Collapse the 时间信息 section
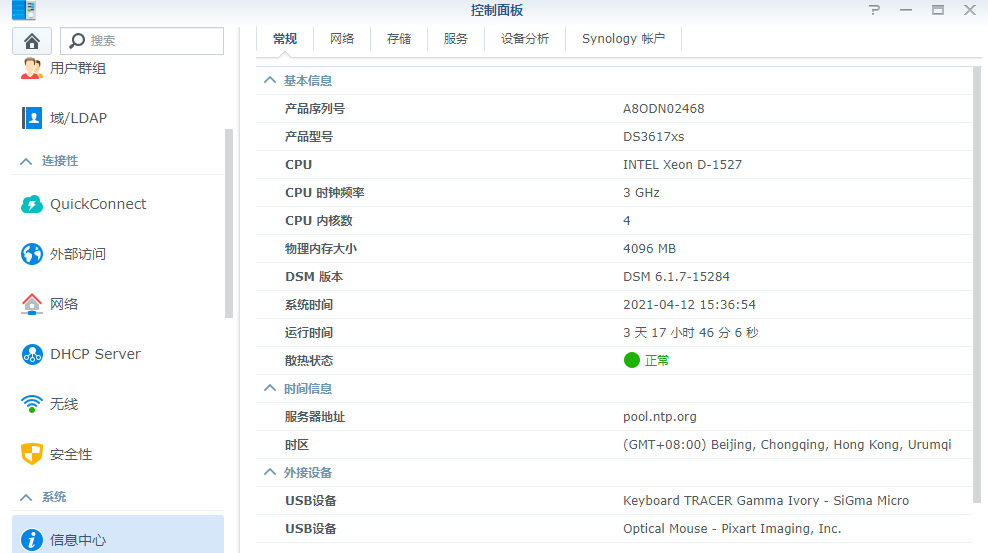 [270, 388]
